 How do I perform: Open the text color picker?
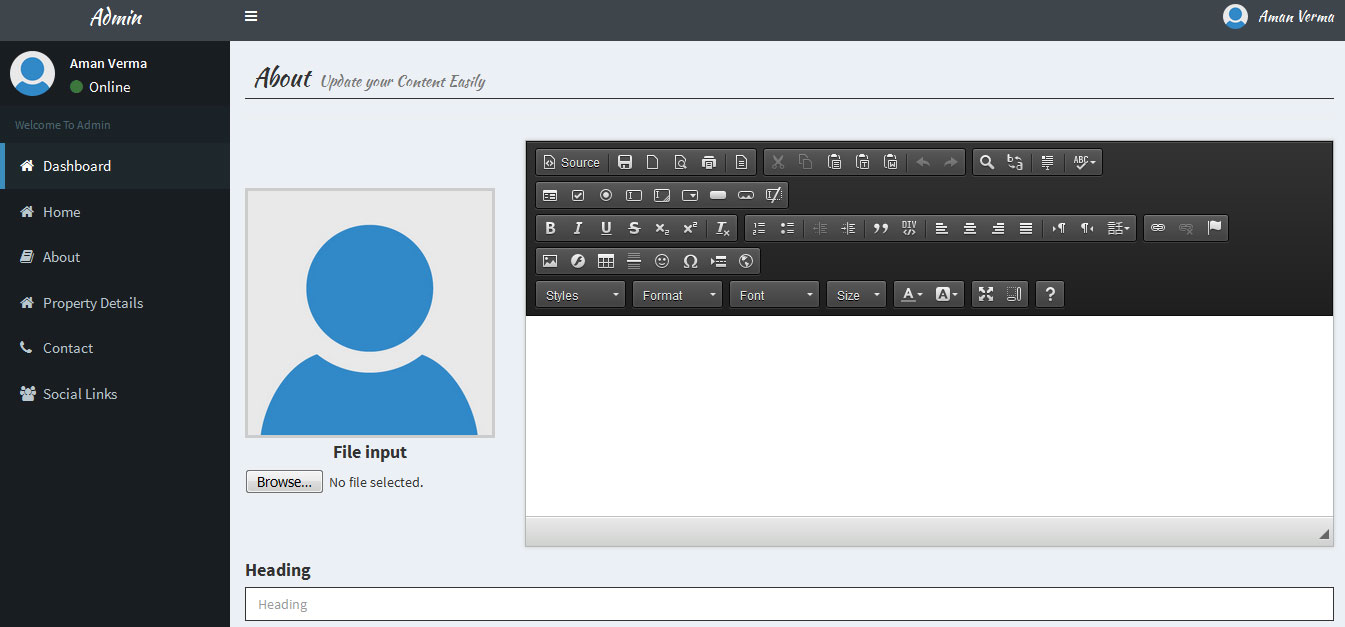[912, 294]
